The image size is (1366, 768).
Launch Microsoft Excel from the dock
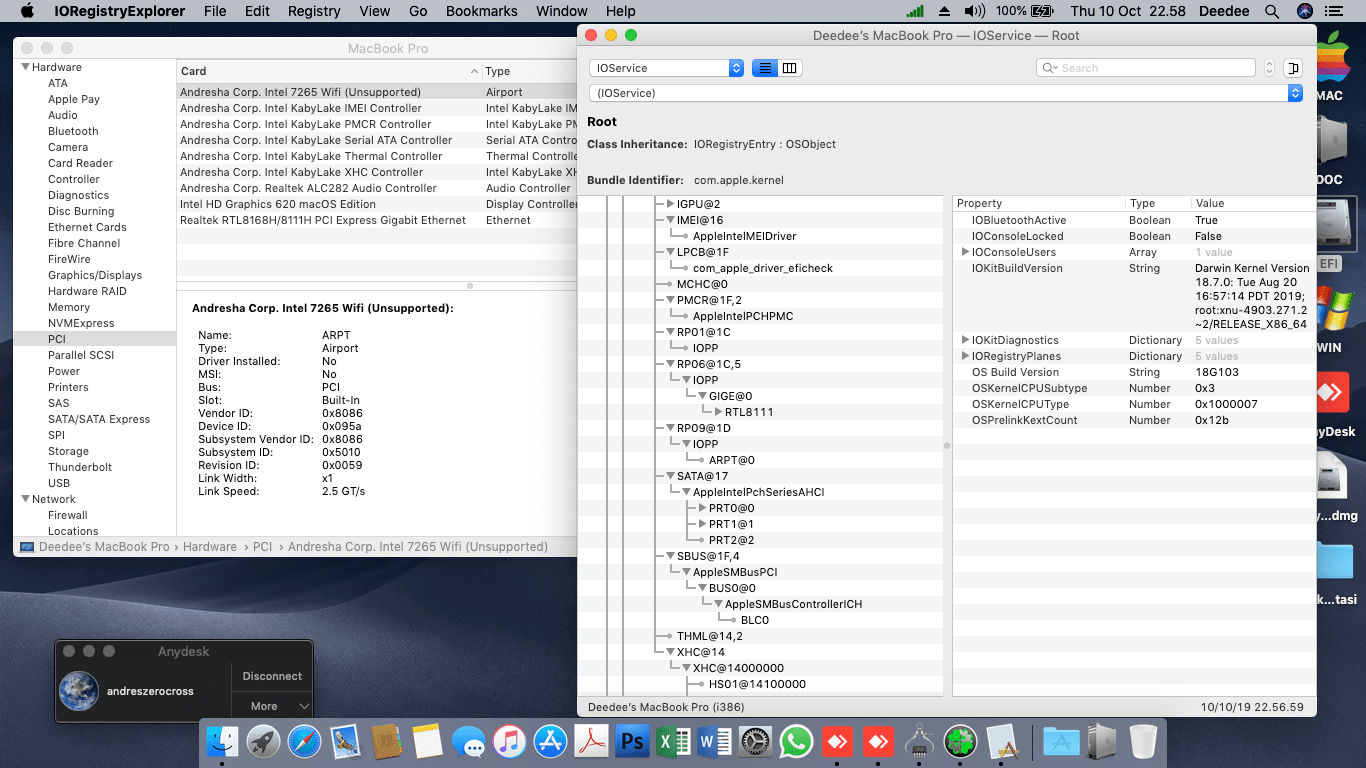[x=673, y=741]
